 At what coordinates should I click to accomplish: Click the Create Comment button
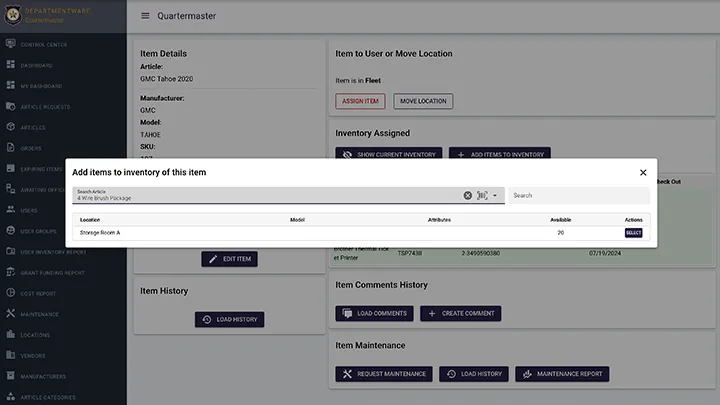coord(460,313)
